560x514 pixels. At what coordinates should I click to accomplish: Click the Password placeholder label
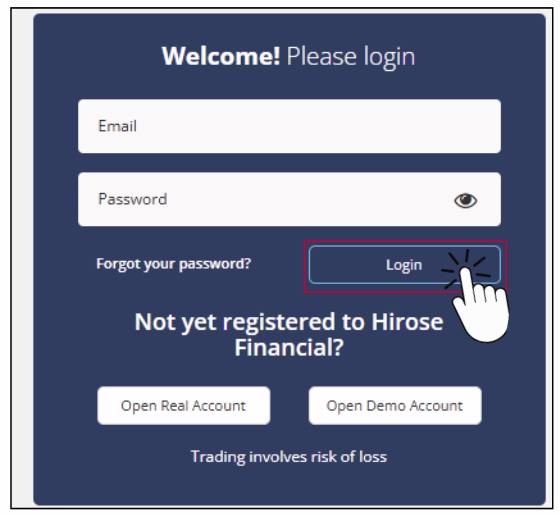[x=132, y=199]
